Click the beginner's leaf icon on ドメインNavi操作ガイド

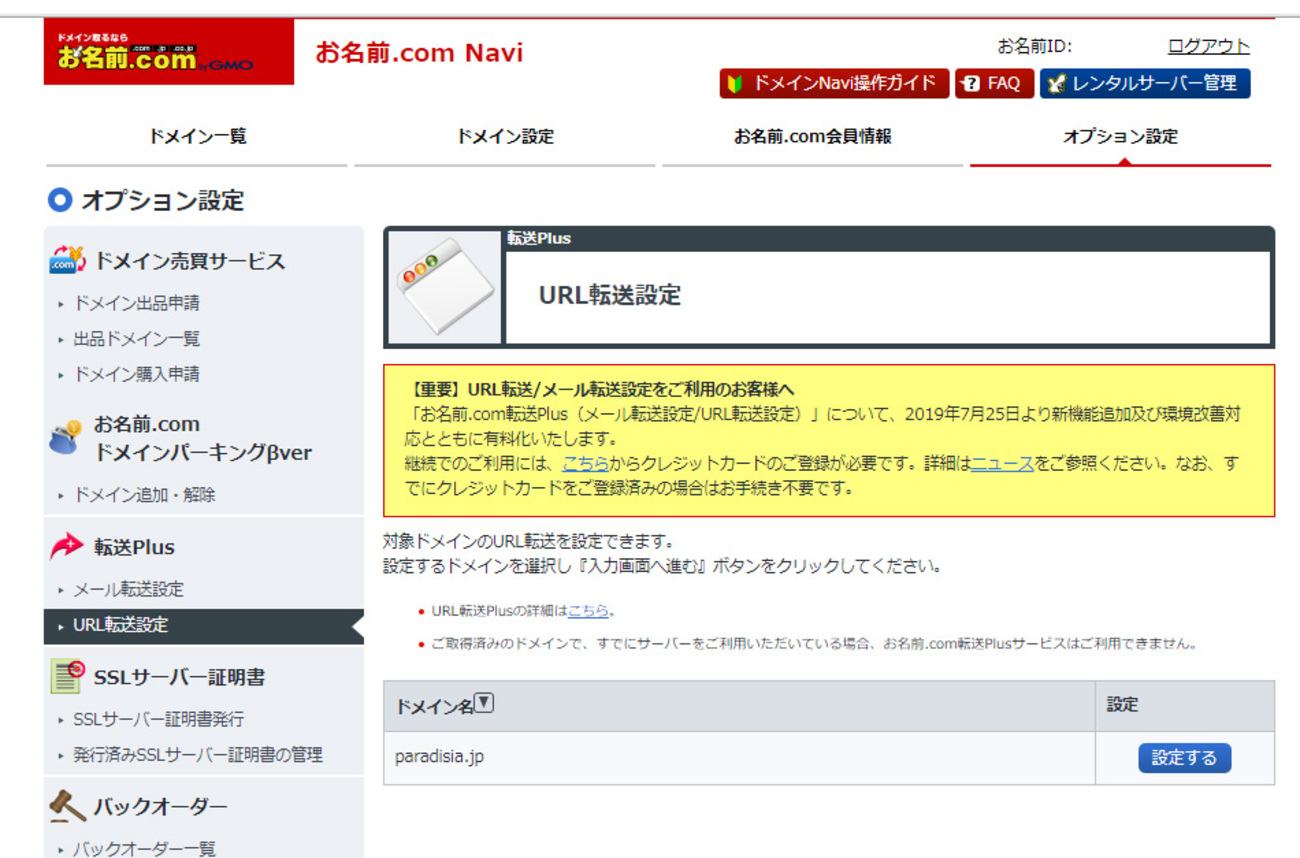coord(735,83)
